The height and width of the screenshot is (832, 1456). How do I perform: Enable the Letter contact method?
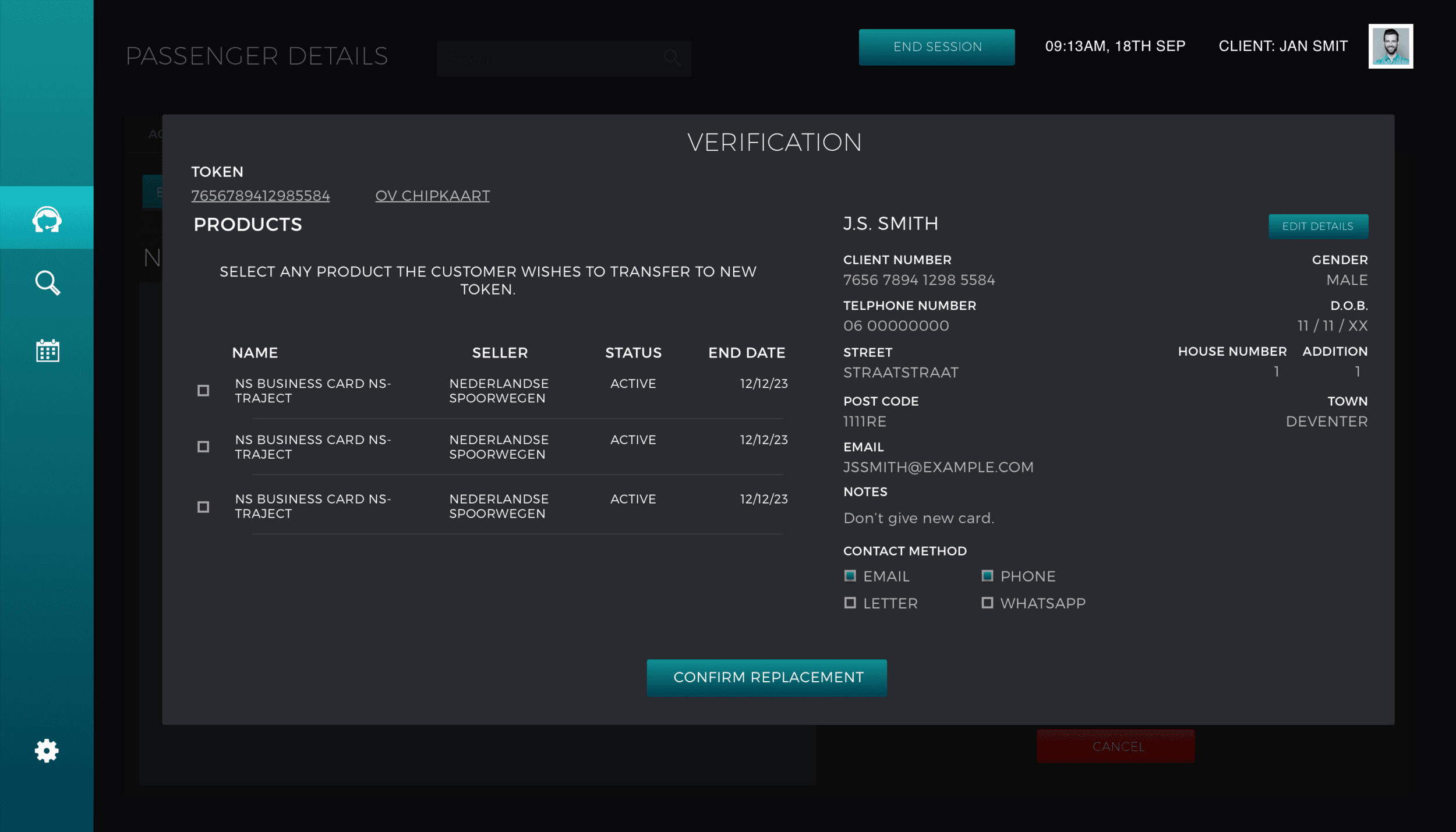pyautogui.click(x=850, y=603)
